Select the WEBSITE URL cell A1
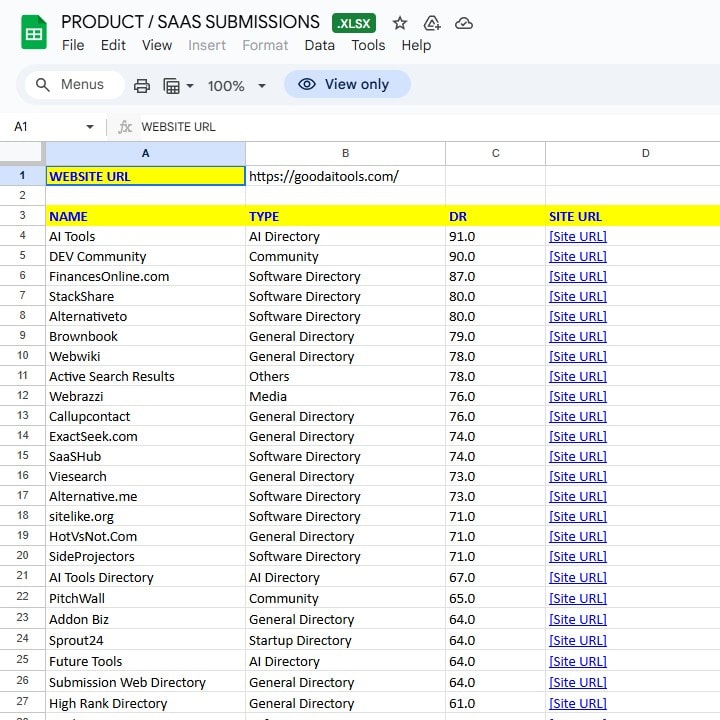 (x=146, y=176)
